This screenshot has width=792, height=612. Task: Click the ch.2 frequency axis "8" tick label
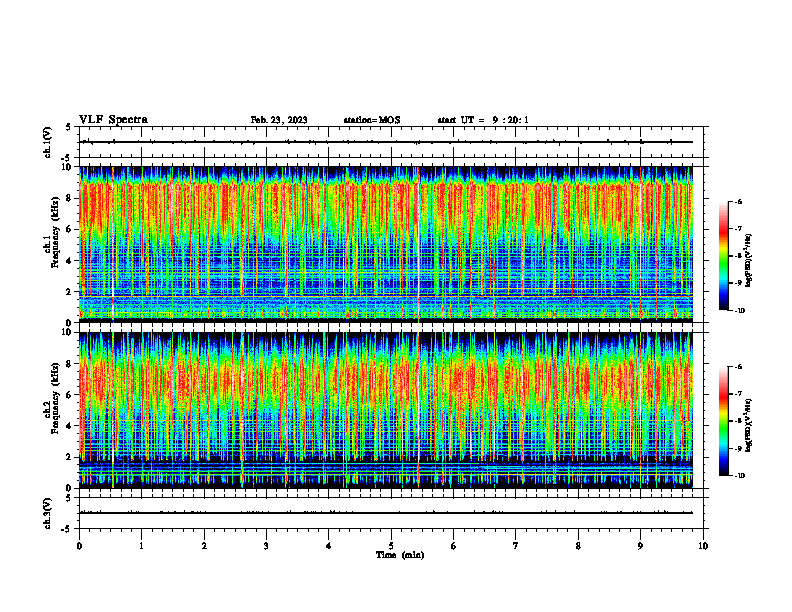click(70, 364)
